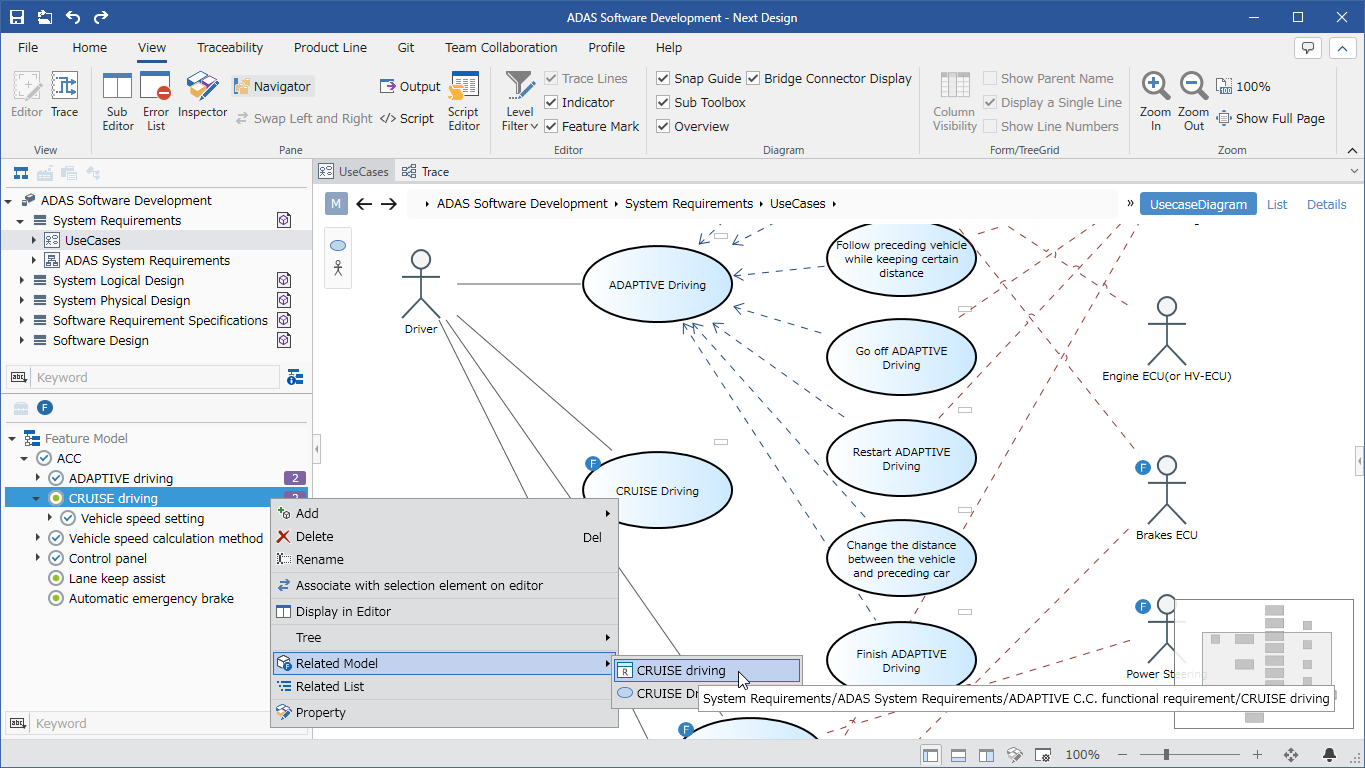Select Property in the context menu
Screen dimensions: 1365x768
(444, 712)
